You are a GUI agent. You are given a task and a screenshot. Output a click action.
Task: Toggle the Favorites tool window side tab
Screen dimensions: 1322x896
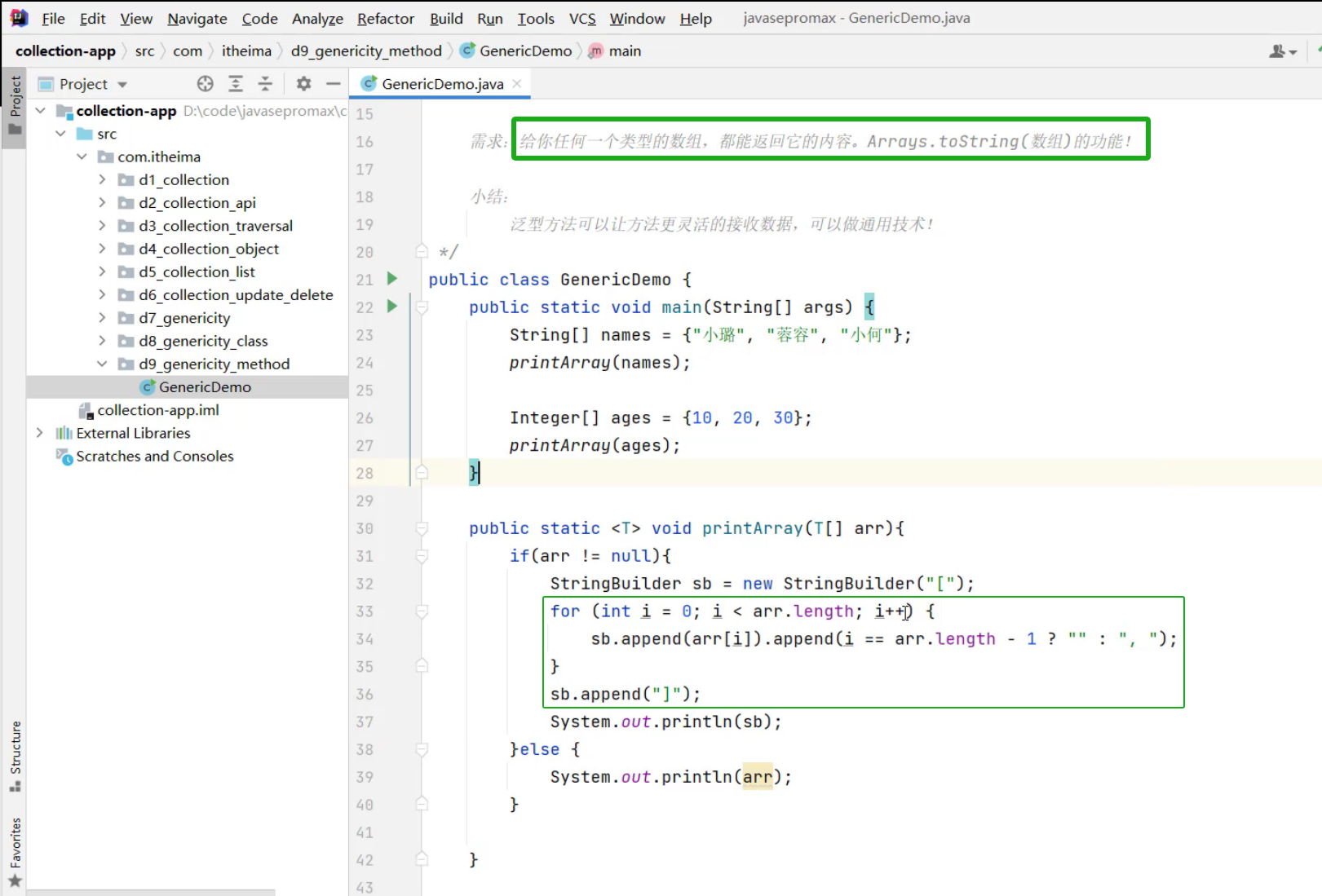(x=15, y=852)
